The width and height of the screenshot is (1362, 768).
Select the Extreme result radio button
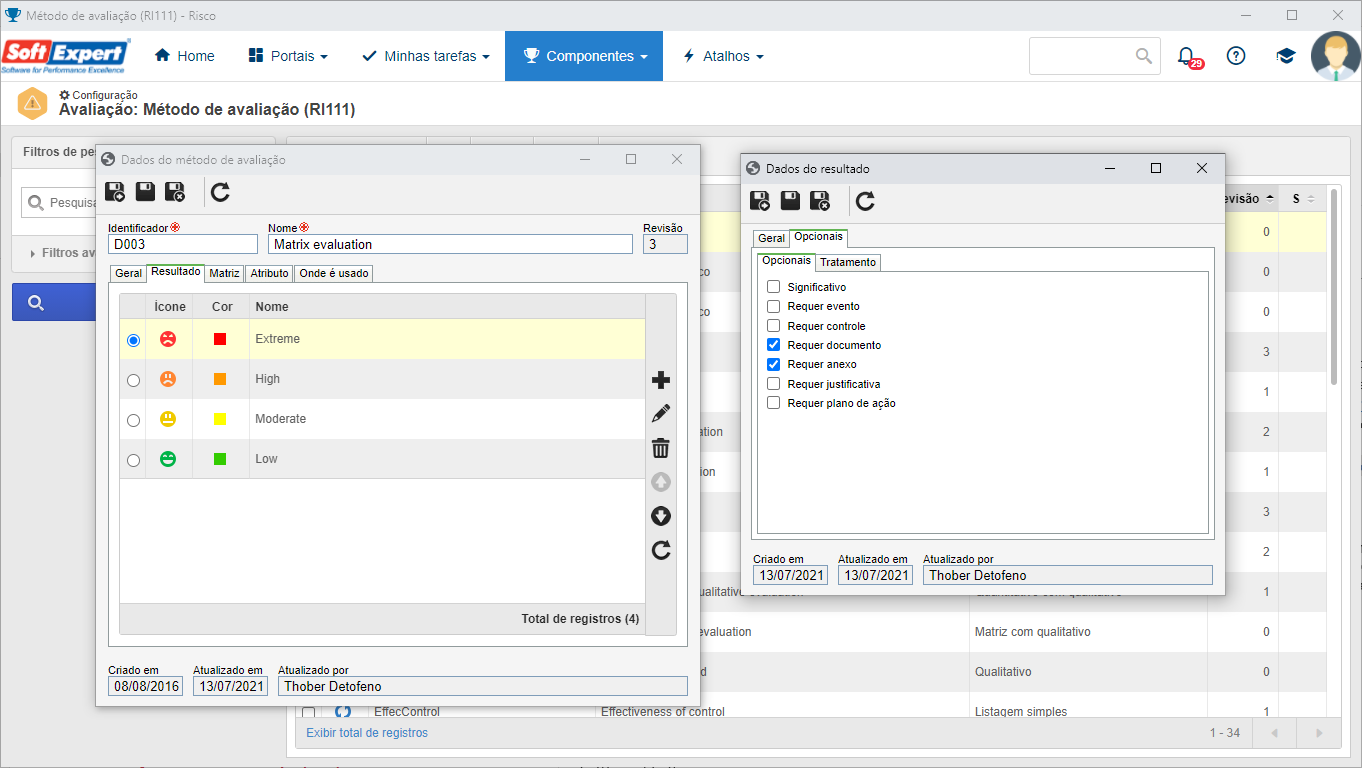[133, 340]
